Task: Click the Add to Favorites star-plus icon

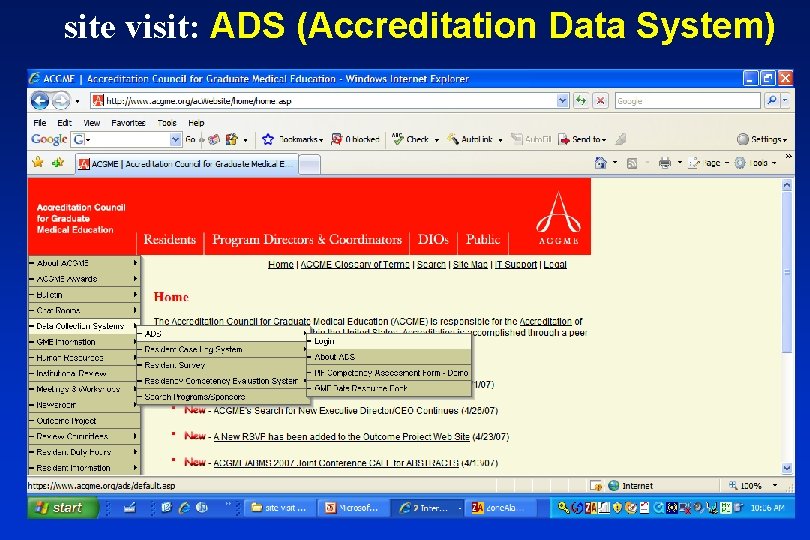Action: (x=57, y=163)
